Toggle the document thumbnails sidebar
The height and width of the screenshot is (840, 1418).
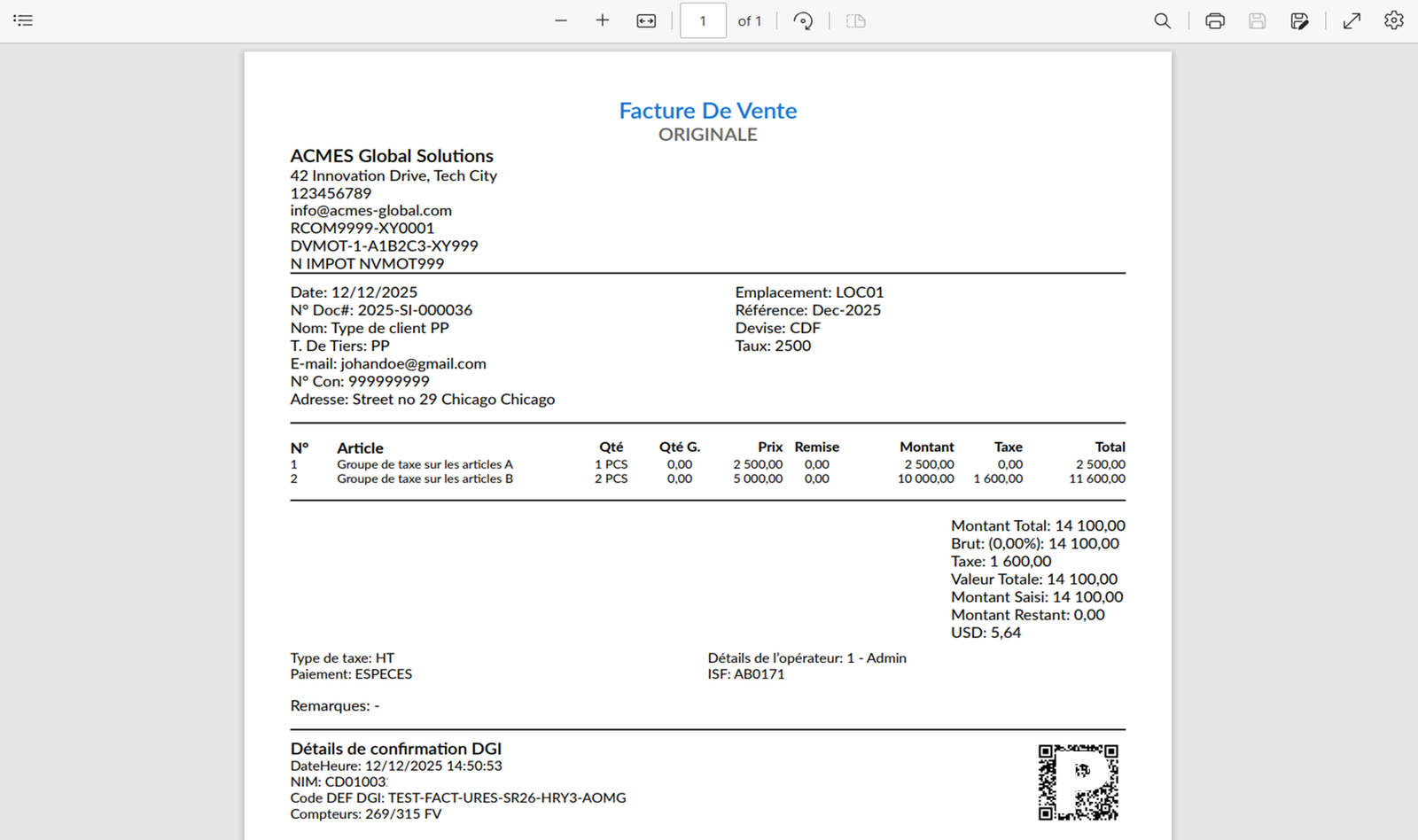point(23,20)
